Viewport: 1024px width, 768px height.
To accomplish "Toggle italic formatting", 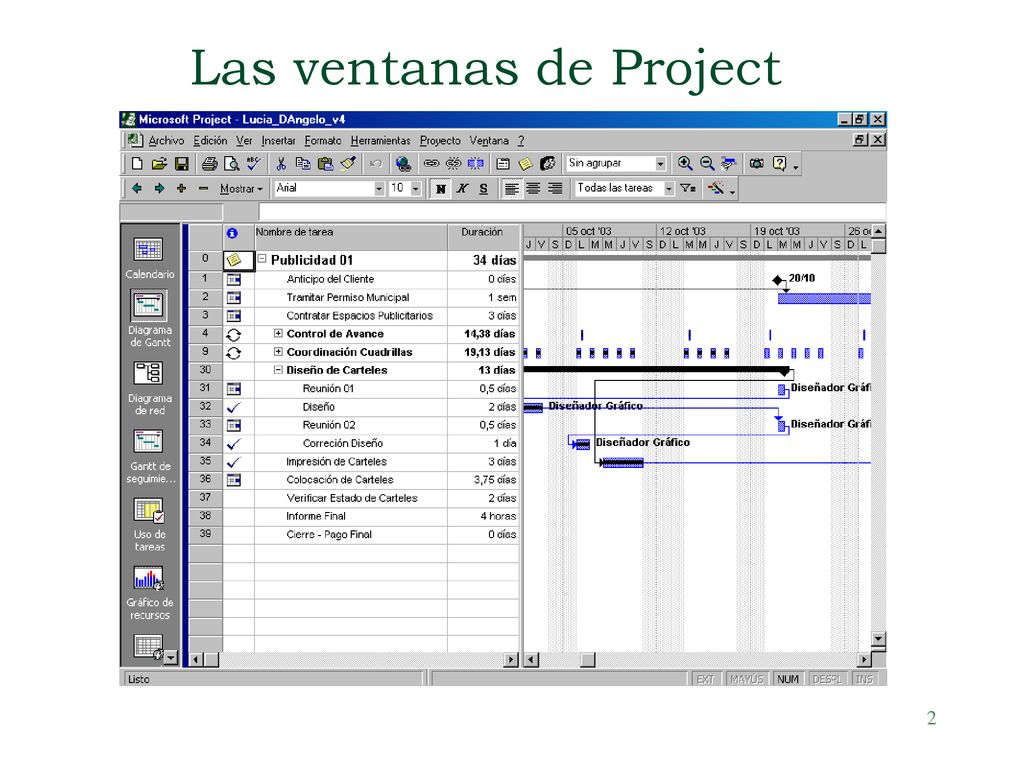I will pyautogui.click(x=462, y=189).
